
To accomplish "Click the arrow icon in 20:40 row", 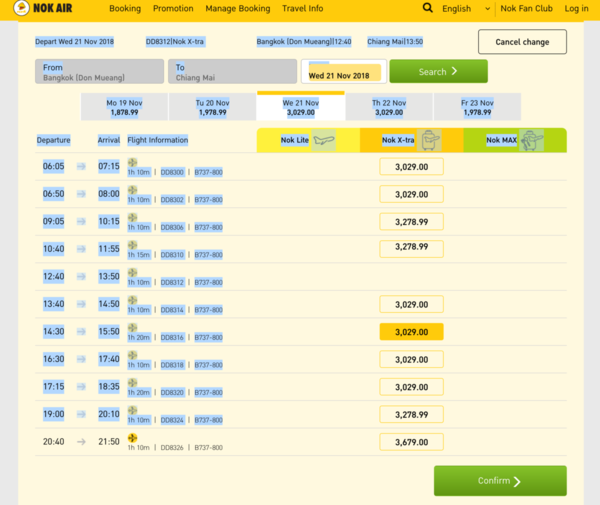I will 81,441.
